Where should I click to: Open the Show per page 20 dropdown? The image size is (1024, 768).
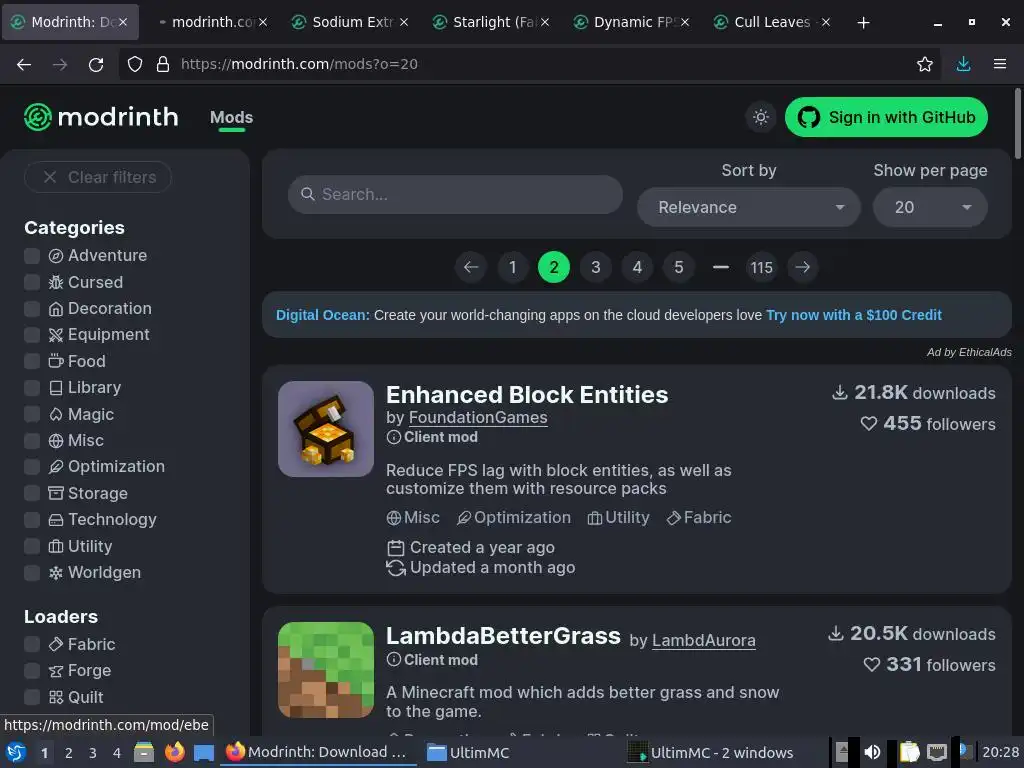[930, 208]
